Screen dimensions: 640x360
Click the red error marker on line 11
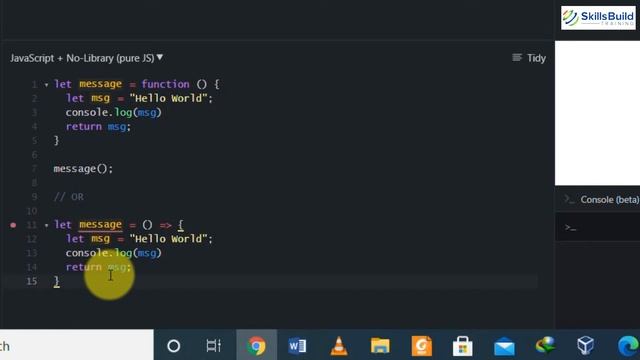coord(13,225)
